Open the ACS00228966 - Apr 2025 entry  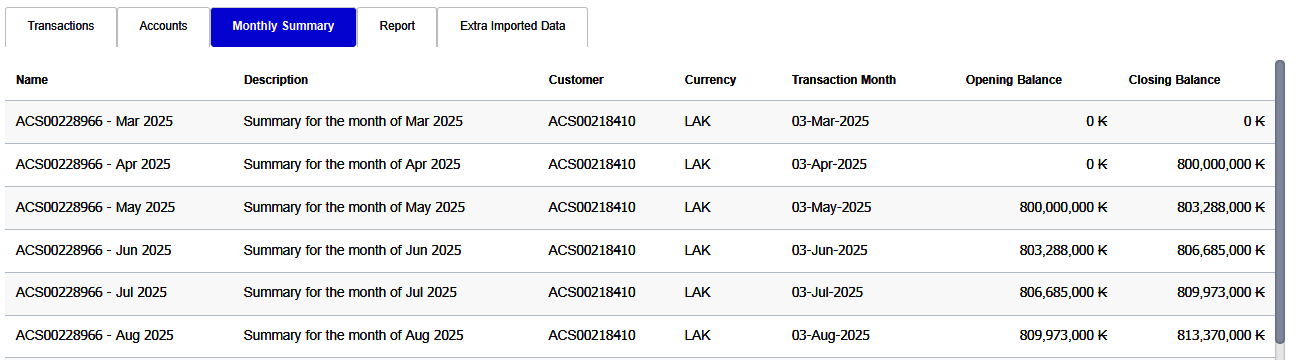click(x=639, y=165)
